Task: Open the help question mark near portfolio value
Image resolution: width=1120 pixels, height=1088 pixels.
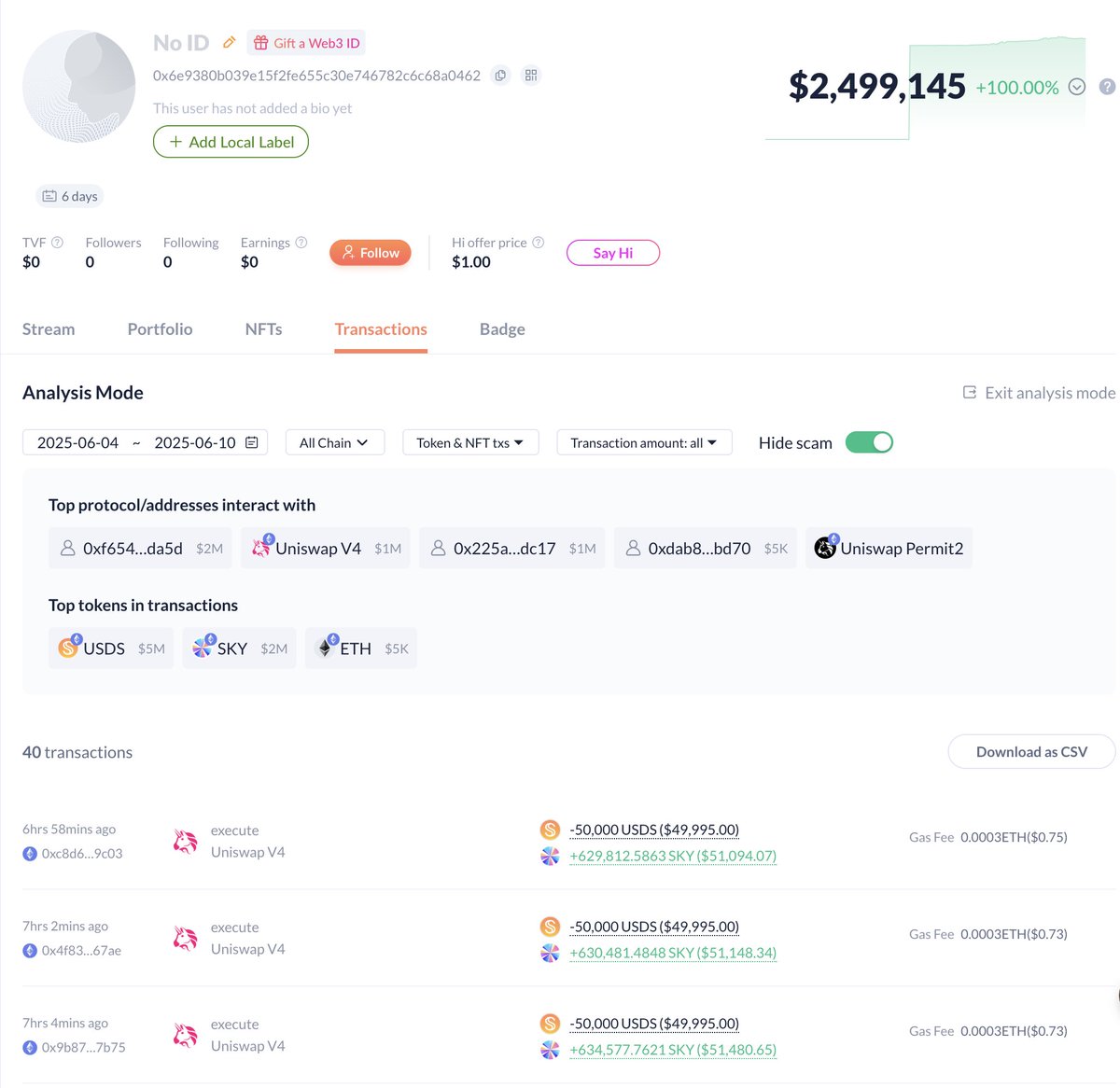Action: (1107, 87)
